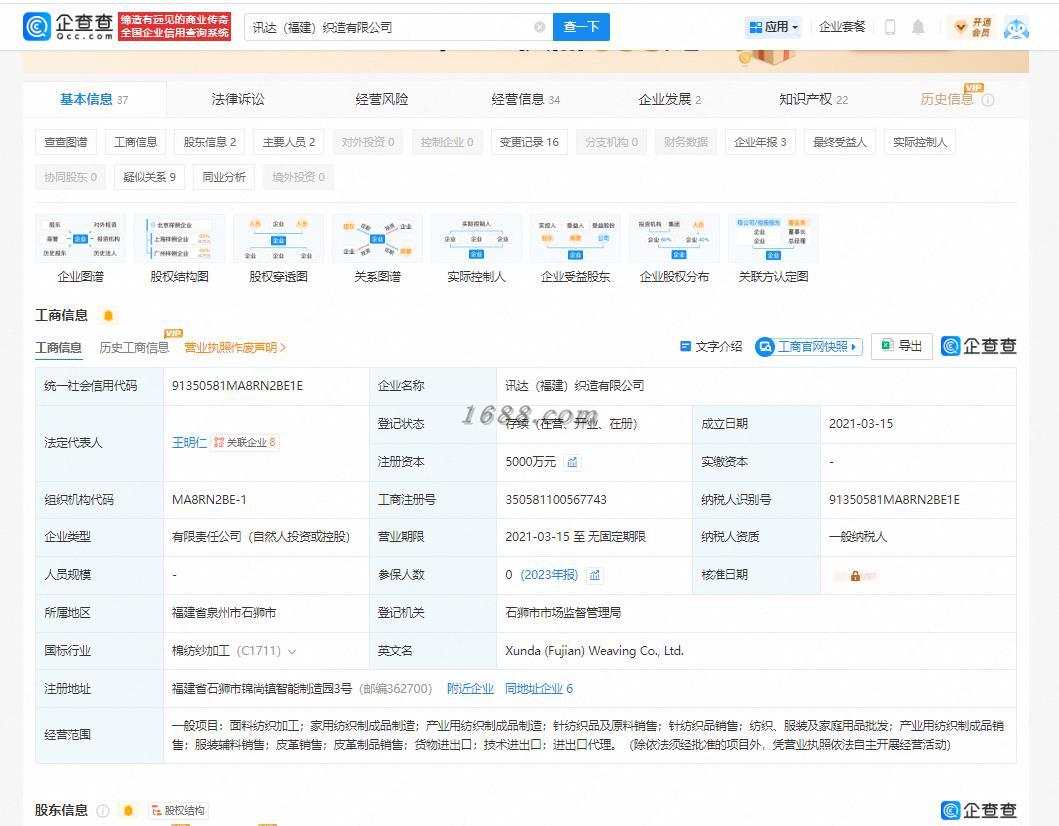Select the 历史工商信息 sub-tab

coord(134,347)
